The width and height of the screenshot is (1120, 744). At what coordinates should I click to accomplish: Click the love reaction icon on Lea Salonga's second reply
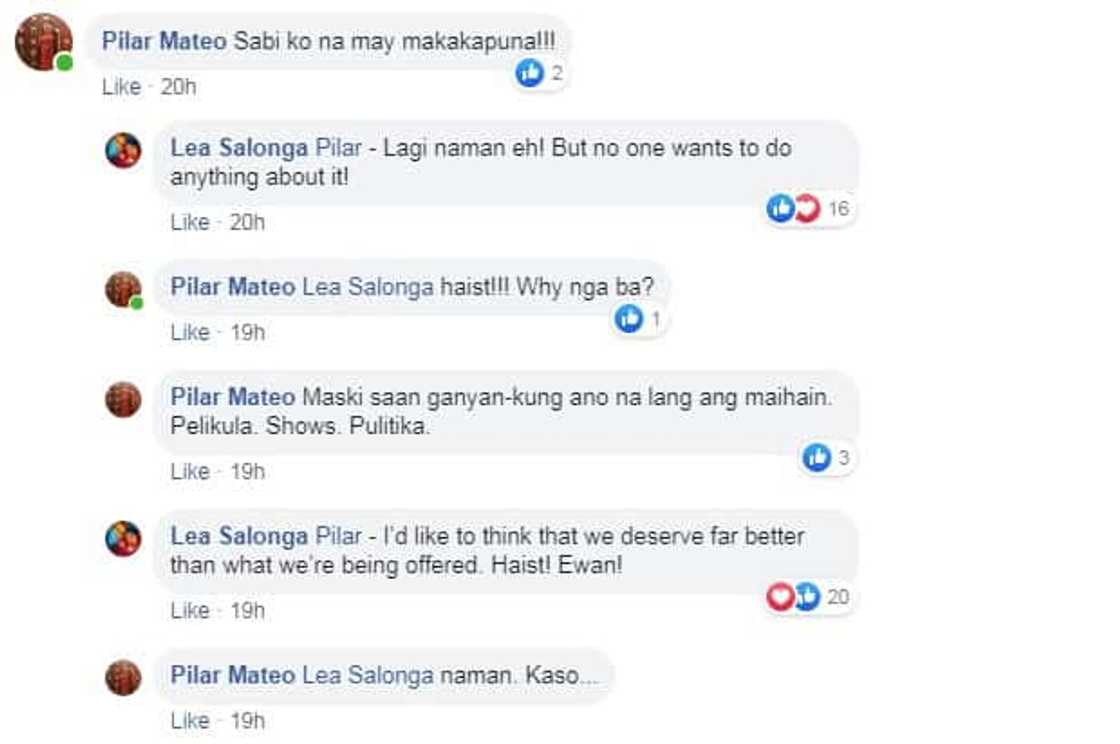tap(779, 595)
